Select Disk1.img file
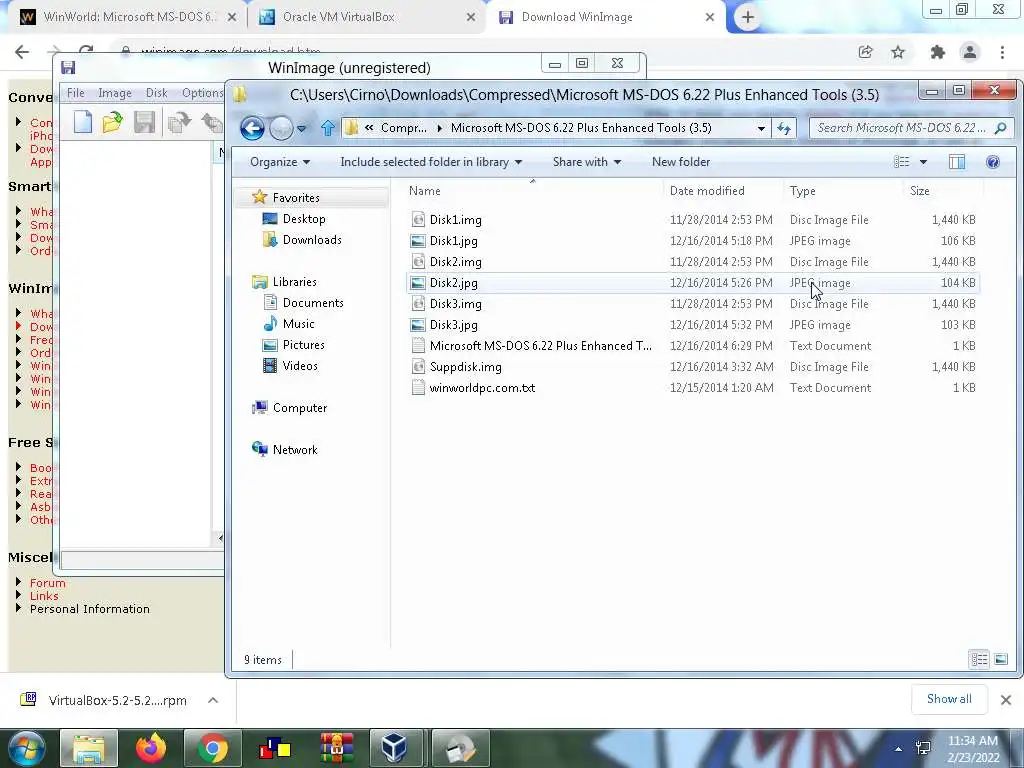Image resolution: width=1024 pixels, height=768 pixels. [455, 220]
